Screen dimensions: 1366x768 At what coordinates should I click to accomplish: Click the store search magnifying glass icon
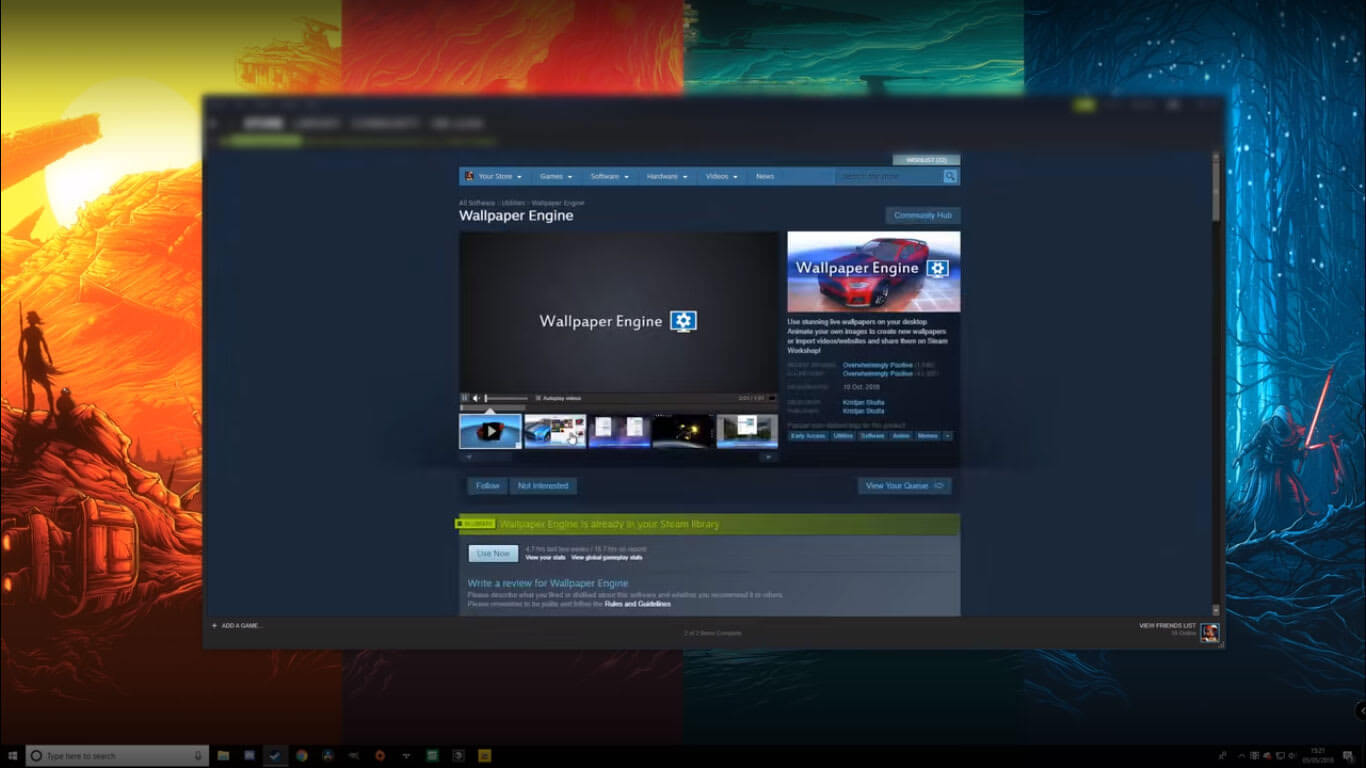[x=949, y=176]
